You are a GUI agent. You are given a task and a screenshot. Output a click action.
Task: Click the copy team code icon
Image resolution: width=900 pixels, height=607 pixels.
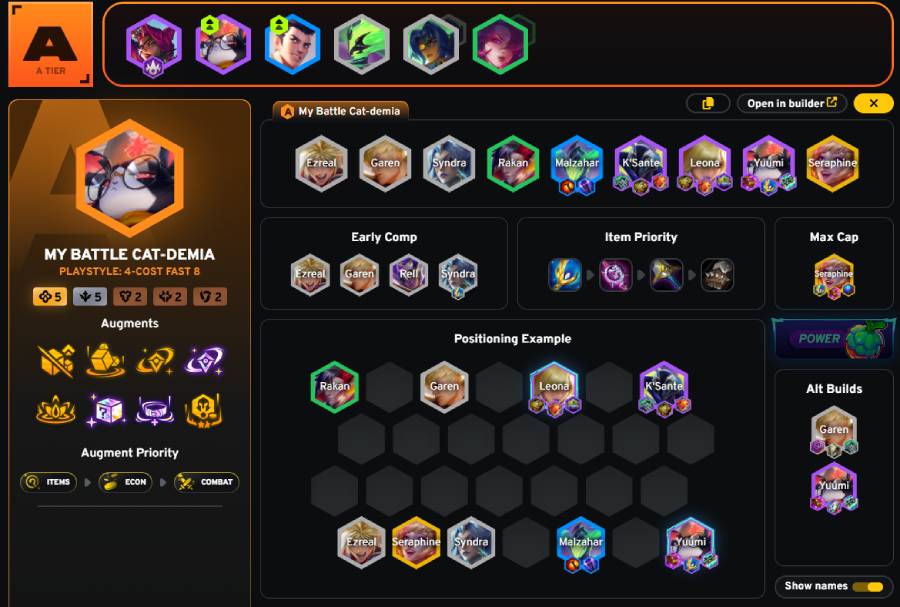tap(708, 103)
